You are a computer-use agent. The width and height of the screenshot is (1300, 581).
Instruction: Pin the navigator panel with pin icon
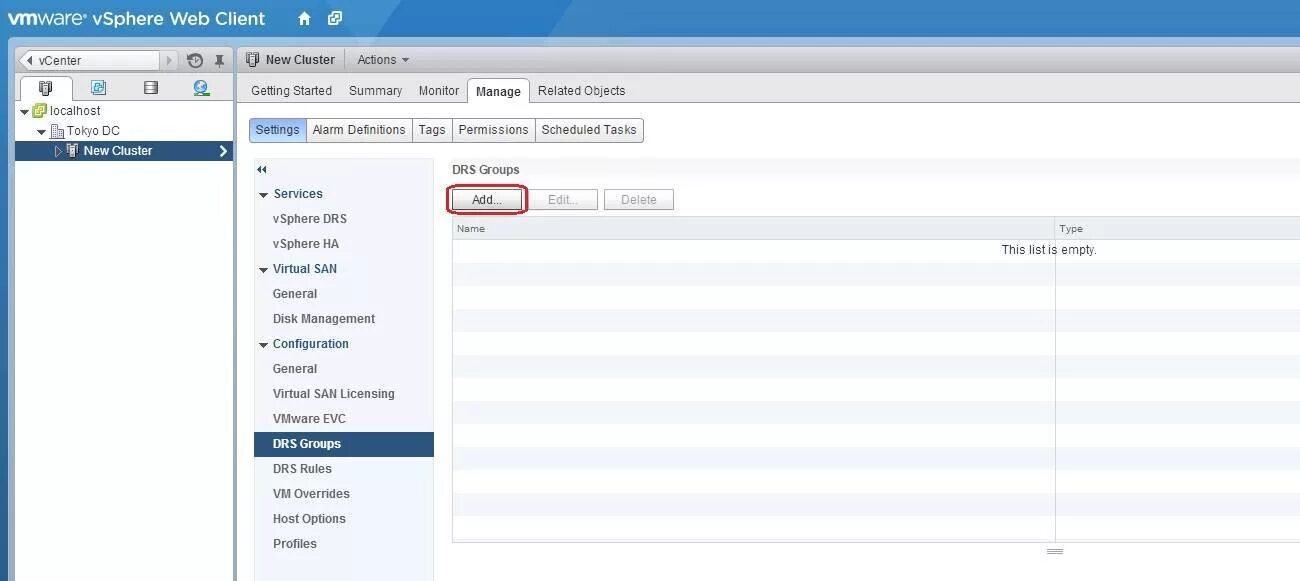tap(219, 60)
